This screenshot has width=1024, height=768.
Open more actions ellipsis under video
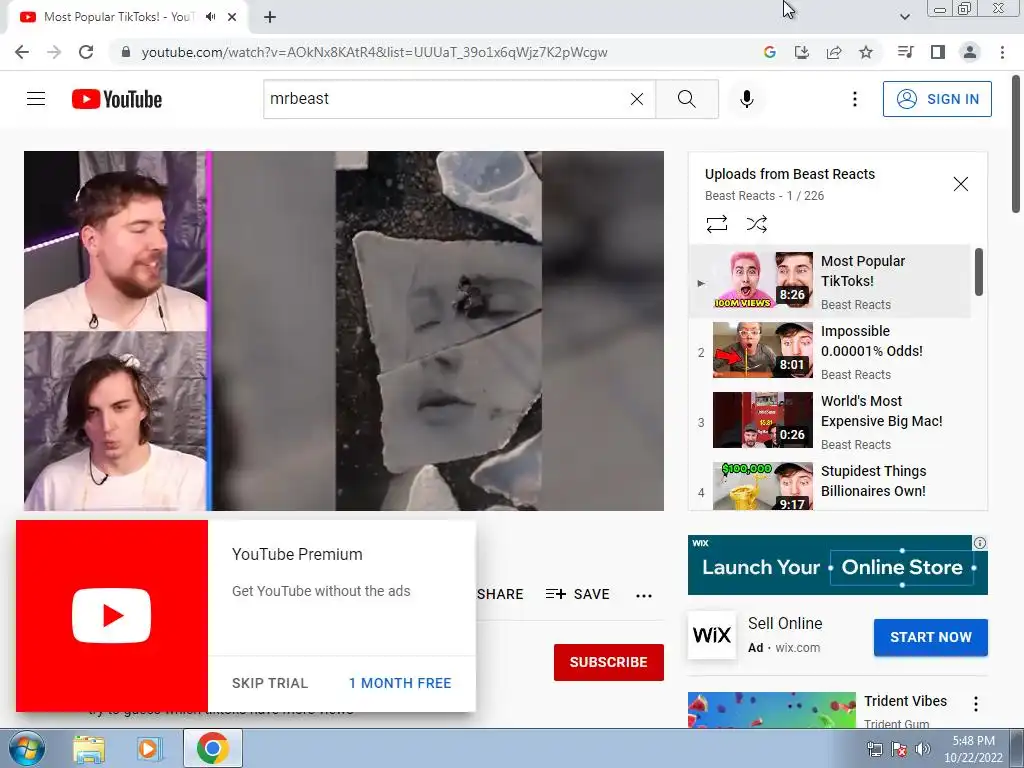644,595
